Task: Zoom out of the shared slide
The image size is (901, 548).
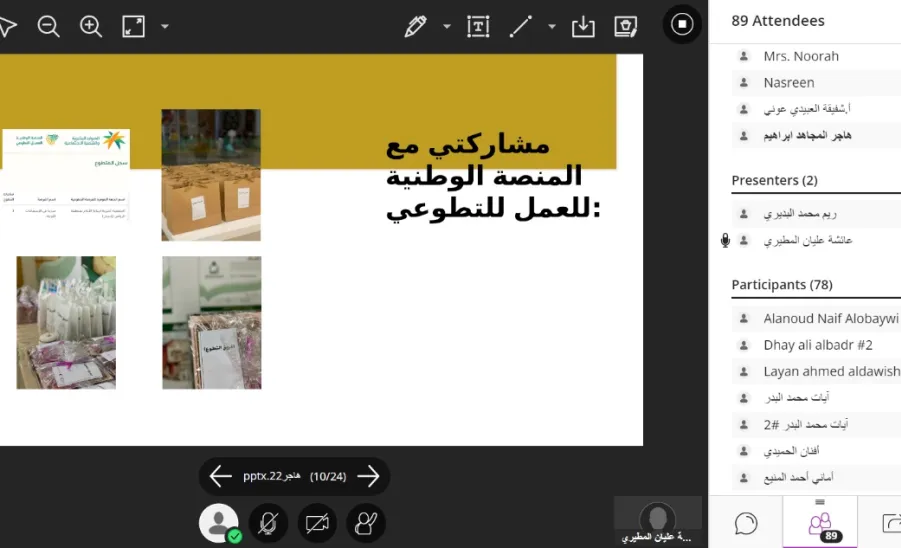Action: coord(48,26)
